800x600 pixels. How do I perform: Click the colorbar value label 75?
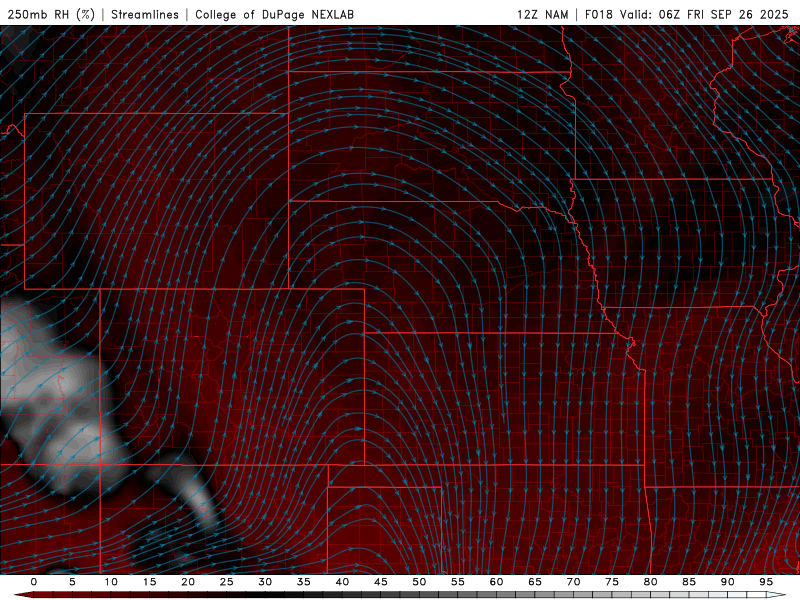pyautogui.click(x=612, y=582)
